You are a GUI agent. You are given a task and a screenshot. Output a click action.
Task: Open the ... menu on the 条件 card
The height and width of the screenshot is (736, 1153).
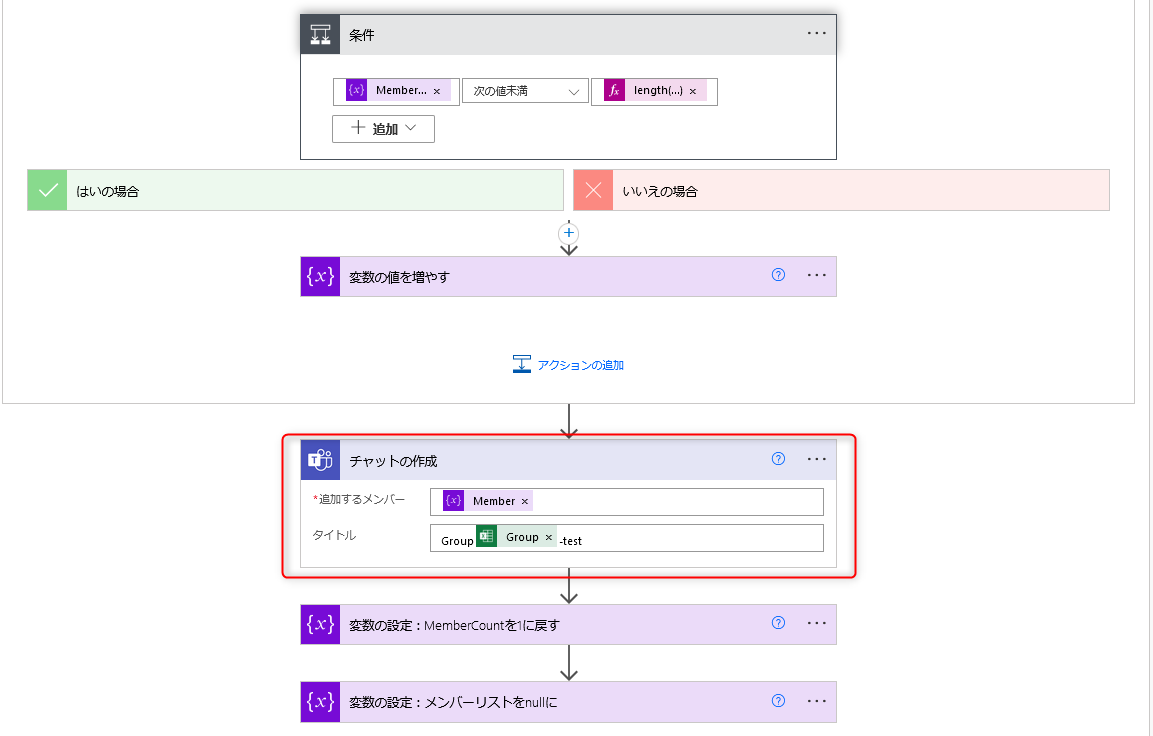(816, 33)
